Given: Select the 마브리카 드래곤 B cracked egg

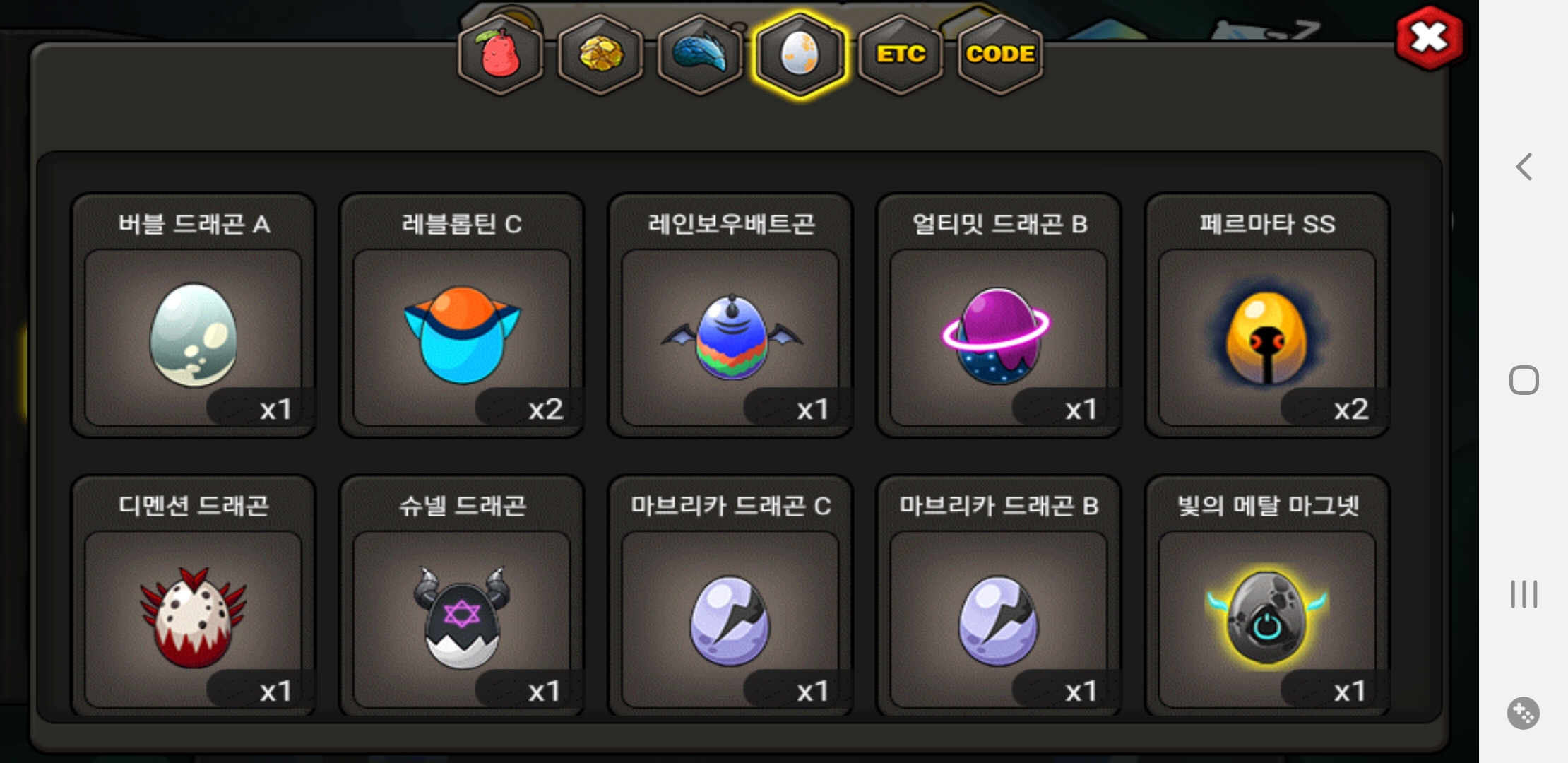Looking at the screenshot, I should click(999, 596).
